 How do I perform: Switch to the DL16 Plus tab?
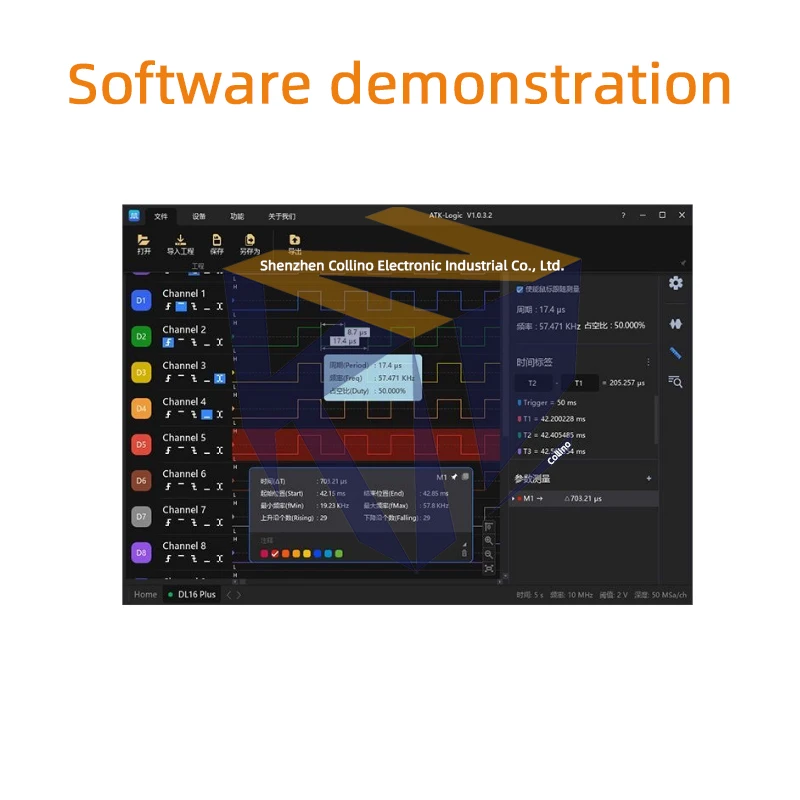[x=192, y=594]
